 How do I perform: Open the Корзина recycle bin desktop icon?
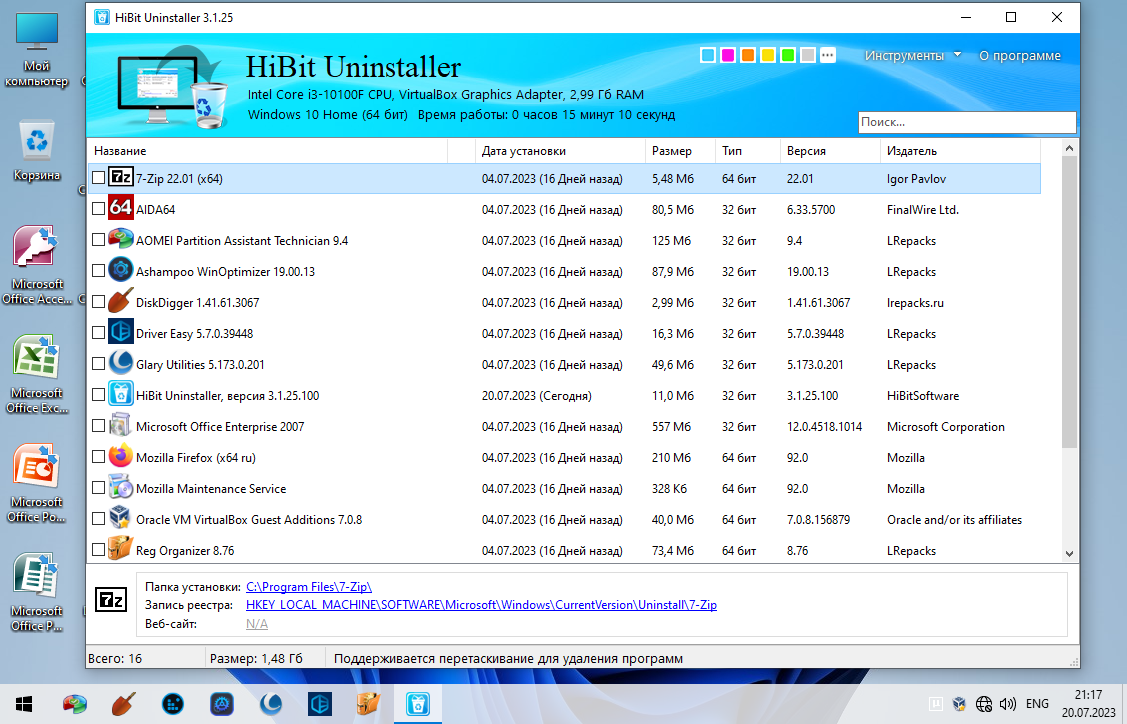point(37,150)
